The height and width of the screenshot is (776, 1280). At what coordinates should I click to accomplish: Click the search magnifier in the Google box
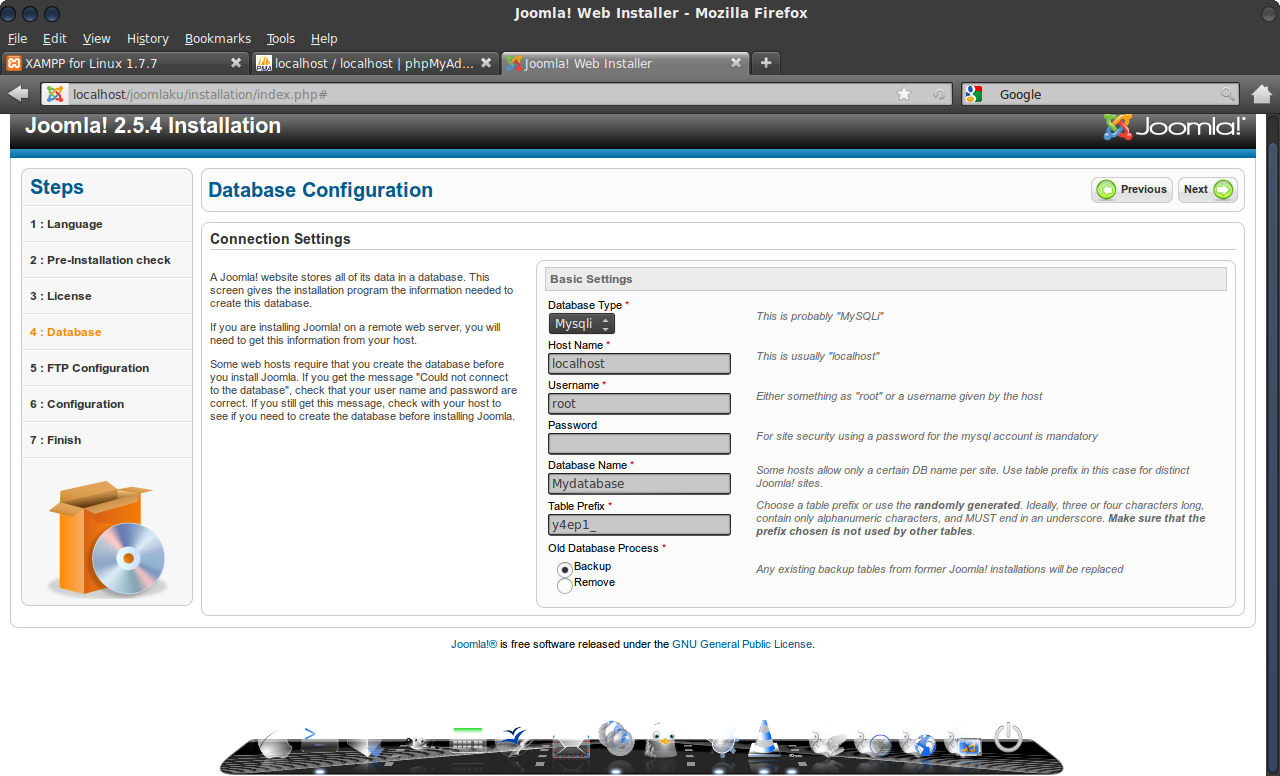[1227, 94]
